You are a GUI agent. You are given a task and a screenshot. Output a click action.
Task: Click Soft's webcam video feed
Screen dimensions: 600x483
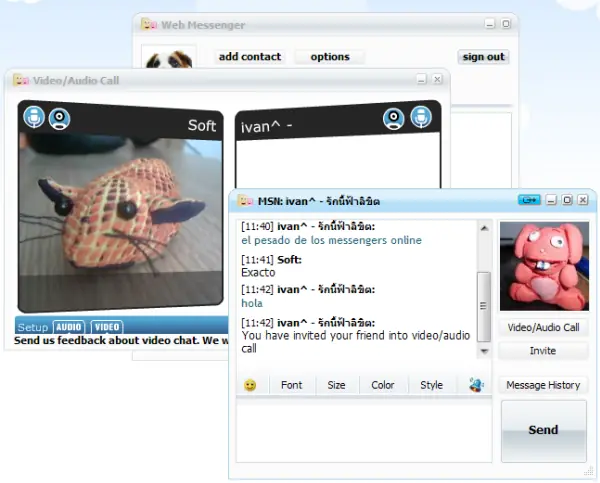(x=121, y=222)
